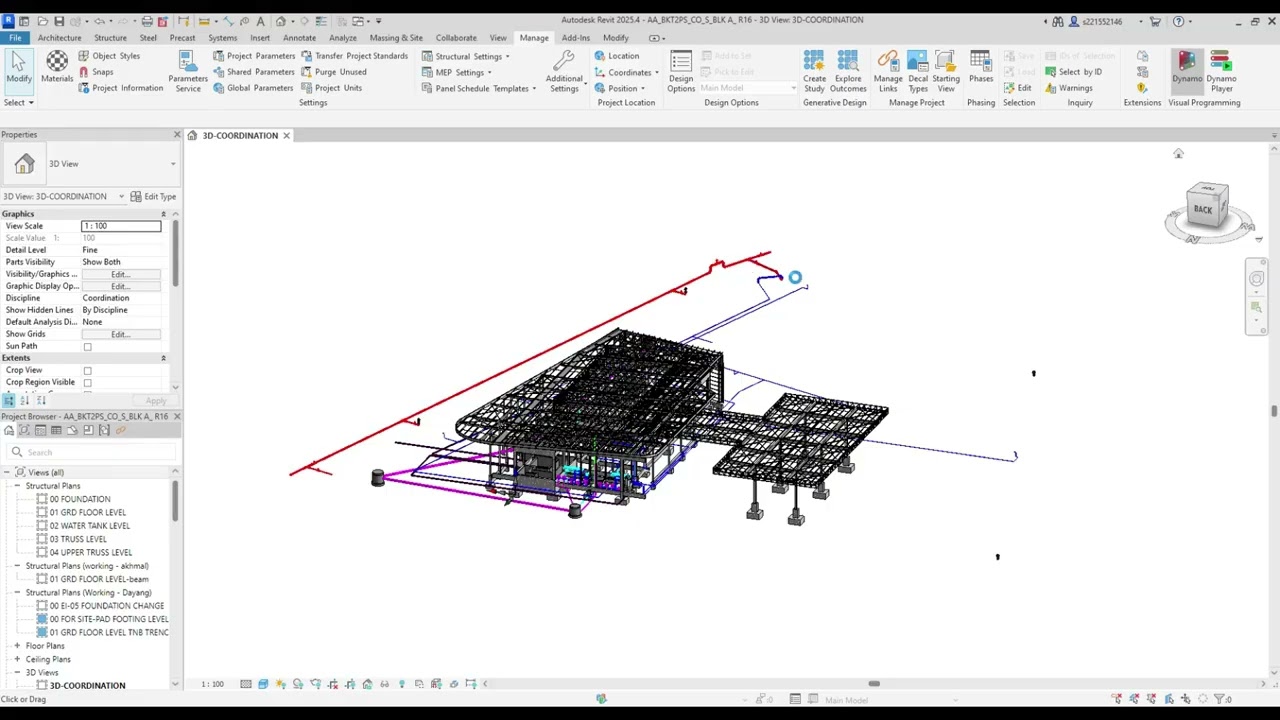Click the Project Browser search field
Image resolution: width=1280 pixels, height=720 pixels.
pyautogui.click(x=88, y=452)
